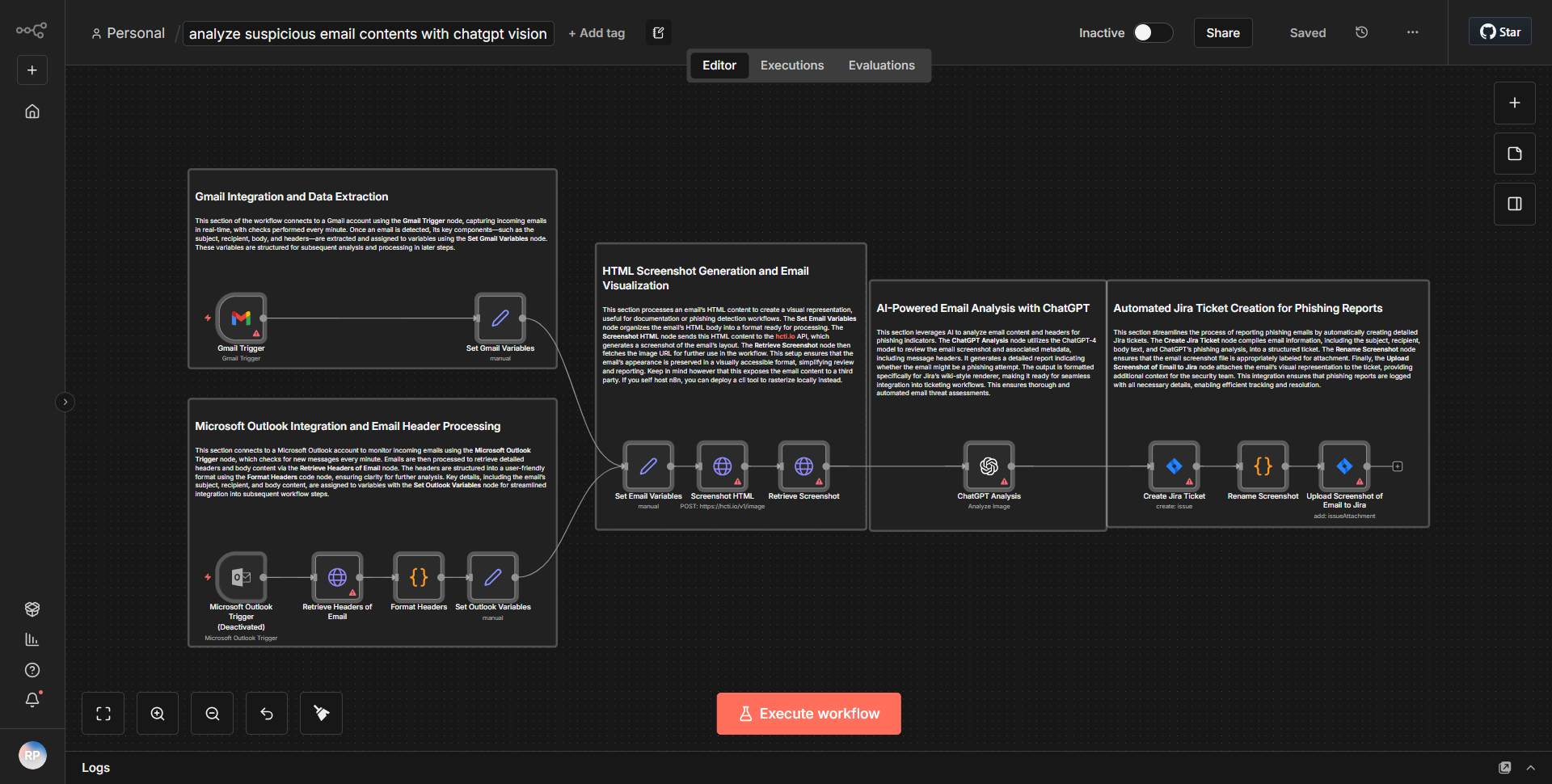The image size is (1552, 784).
Task: Tidy up the workflow with the broom tool
Action: point(320,713)
